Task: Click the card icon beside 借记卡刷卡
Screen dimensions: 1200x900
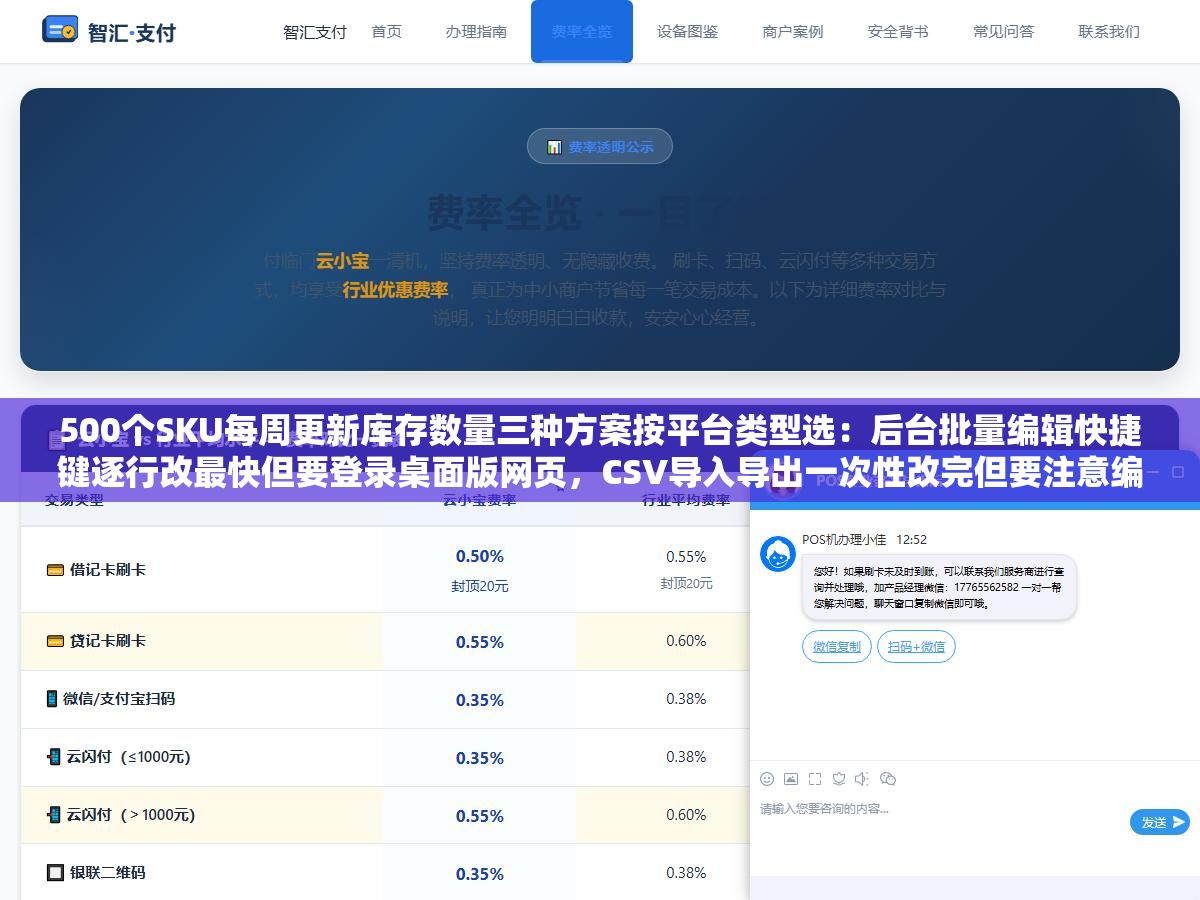Action: (x=55, y=570)
